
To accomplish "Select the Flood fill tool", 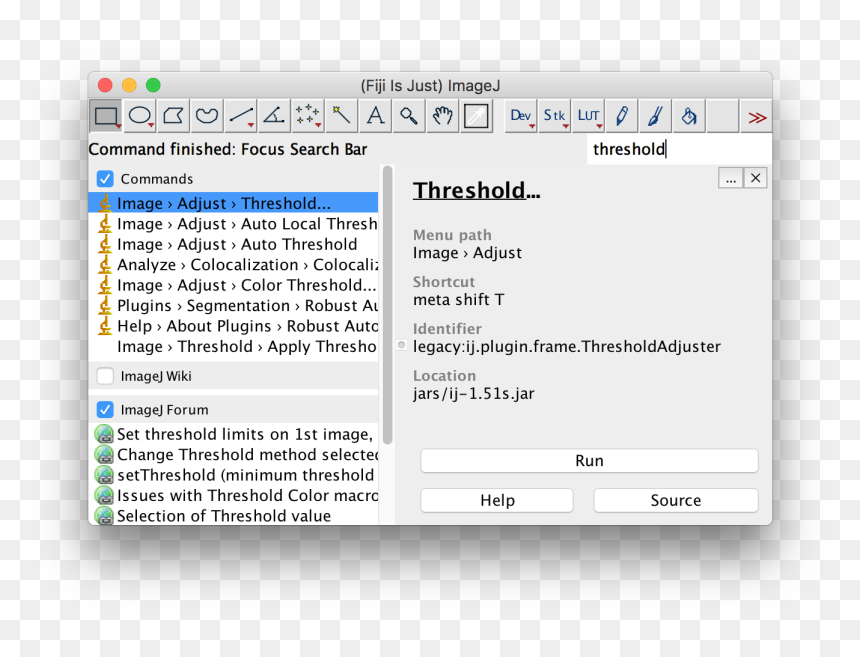I will coord(689,116).
